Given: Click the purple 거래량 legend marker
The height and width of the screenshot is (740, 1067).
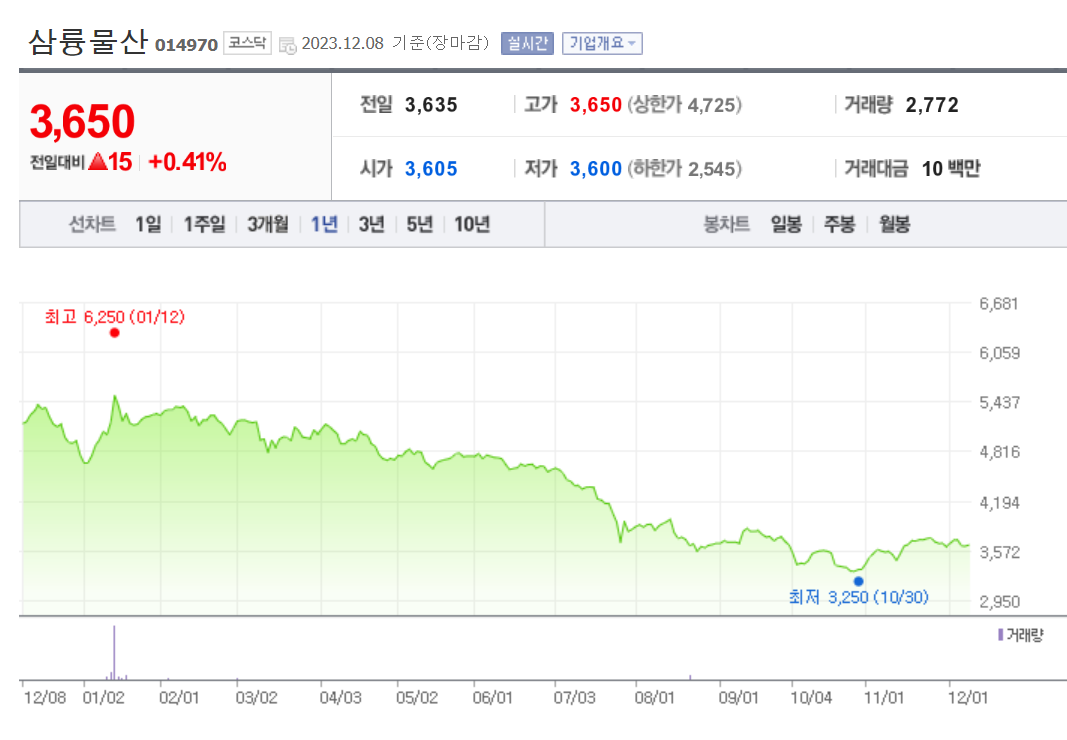Looking at the screenshot, I should pos(1000,635).
